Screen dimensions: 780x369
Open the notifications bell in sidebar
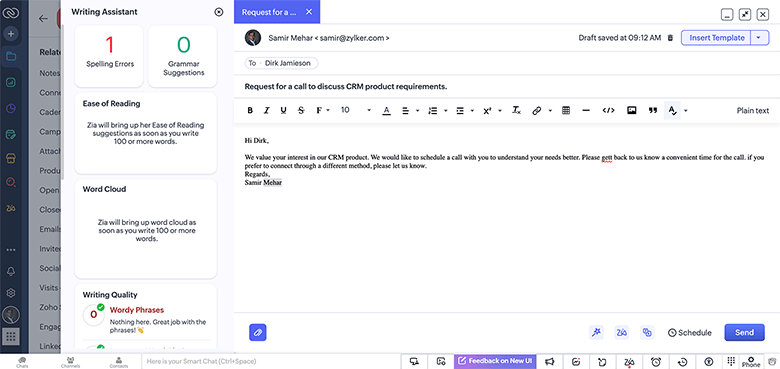(x=11, y=271)
